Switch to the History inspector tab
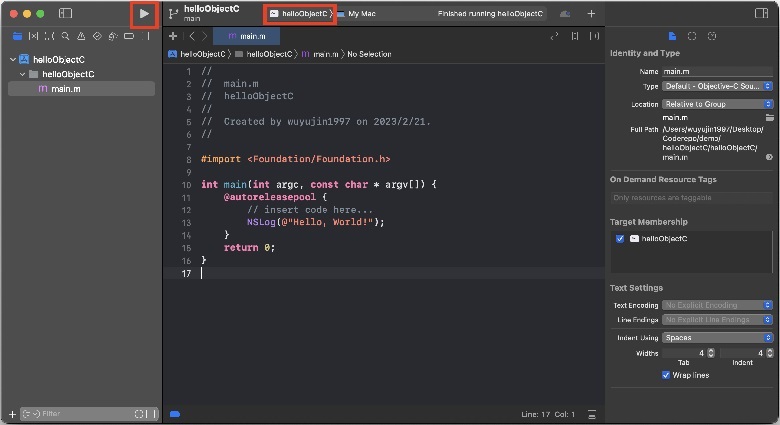 692,36
